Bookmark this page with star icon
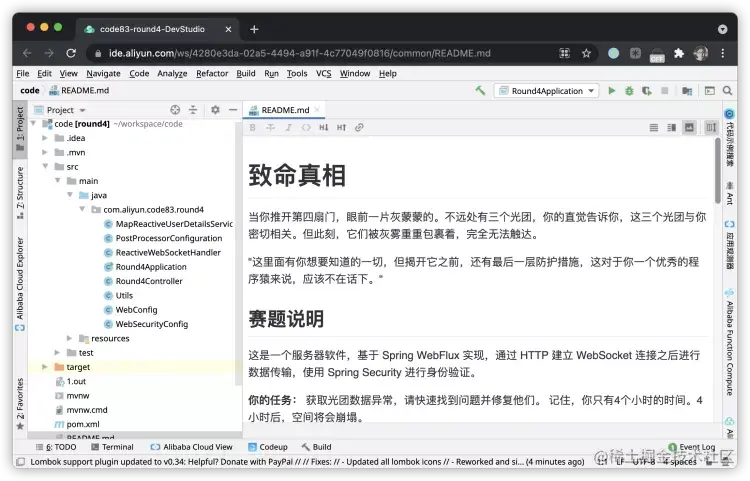The width and height of the screenshot is (750, 481). pyautogui.click(x=586, y=53)
